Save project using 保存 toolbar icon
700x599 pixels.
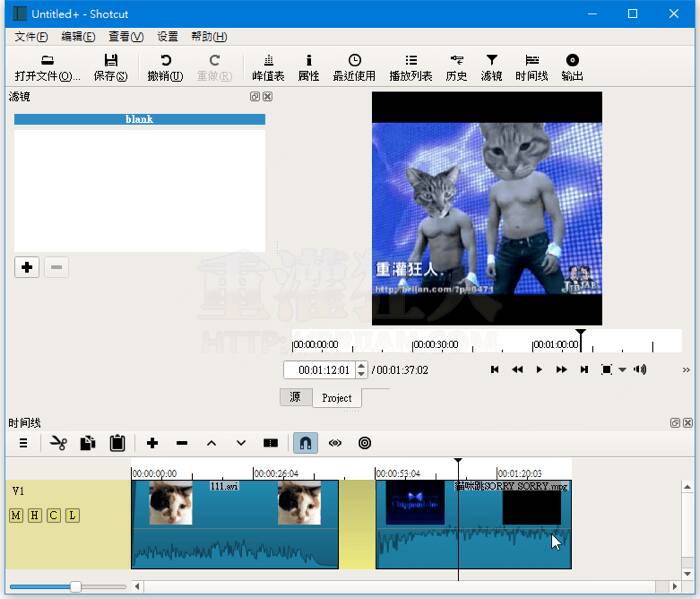click(x=110, y=68)
